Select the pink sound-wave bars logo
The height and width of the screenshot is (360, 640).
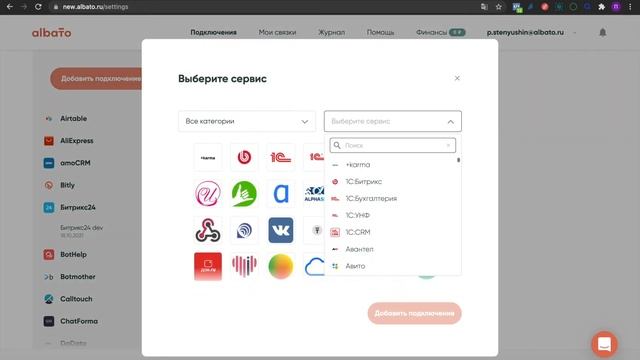pos(244,266)
